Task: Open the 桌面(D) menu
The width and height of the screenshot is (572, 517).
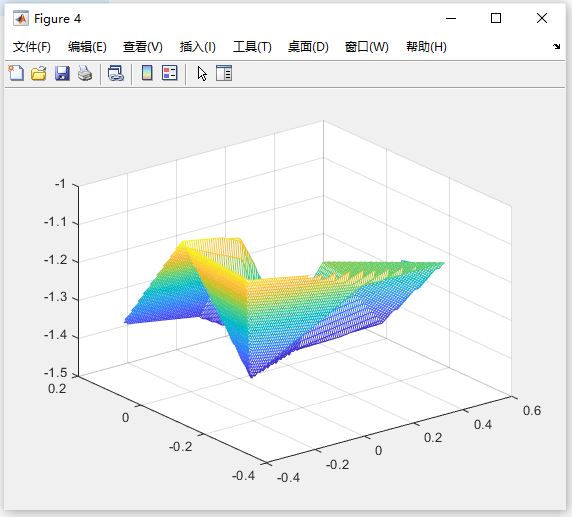Action: coord(308,47)
